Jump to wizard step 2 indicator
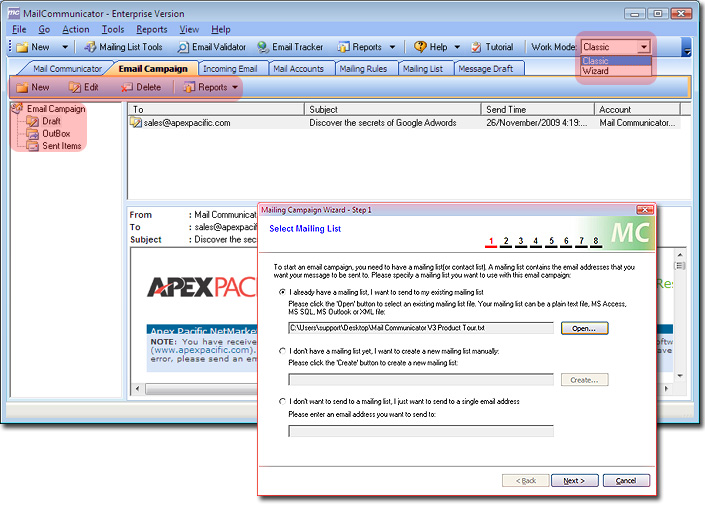The image size is (705, 510). [506, 242]
